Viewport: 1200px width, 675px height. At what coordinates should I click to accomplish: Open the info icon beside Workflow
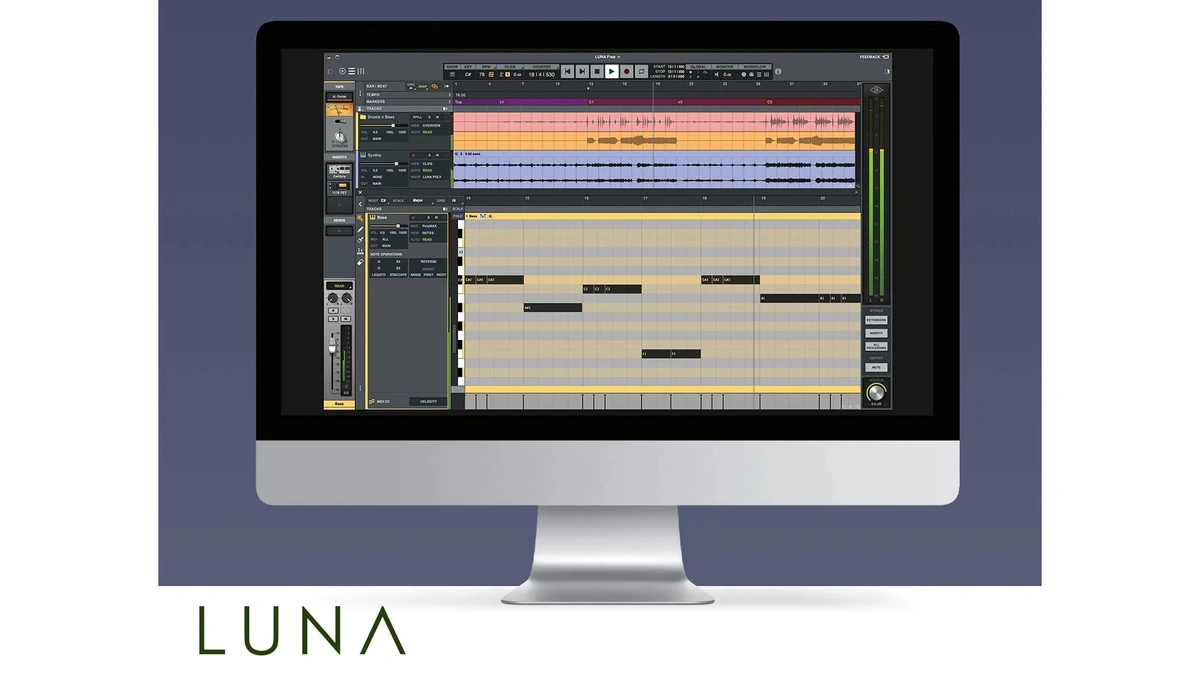(778, 71)
